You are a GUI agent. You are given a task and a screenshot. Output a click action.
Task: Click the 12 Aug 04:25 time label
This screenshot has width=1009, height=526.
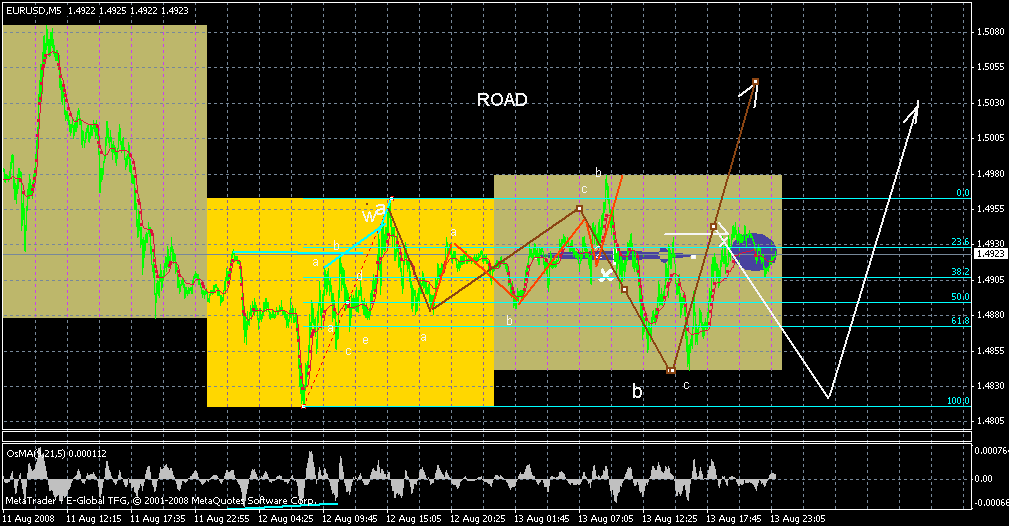(286, 518)
